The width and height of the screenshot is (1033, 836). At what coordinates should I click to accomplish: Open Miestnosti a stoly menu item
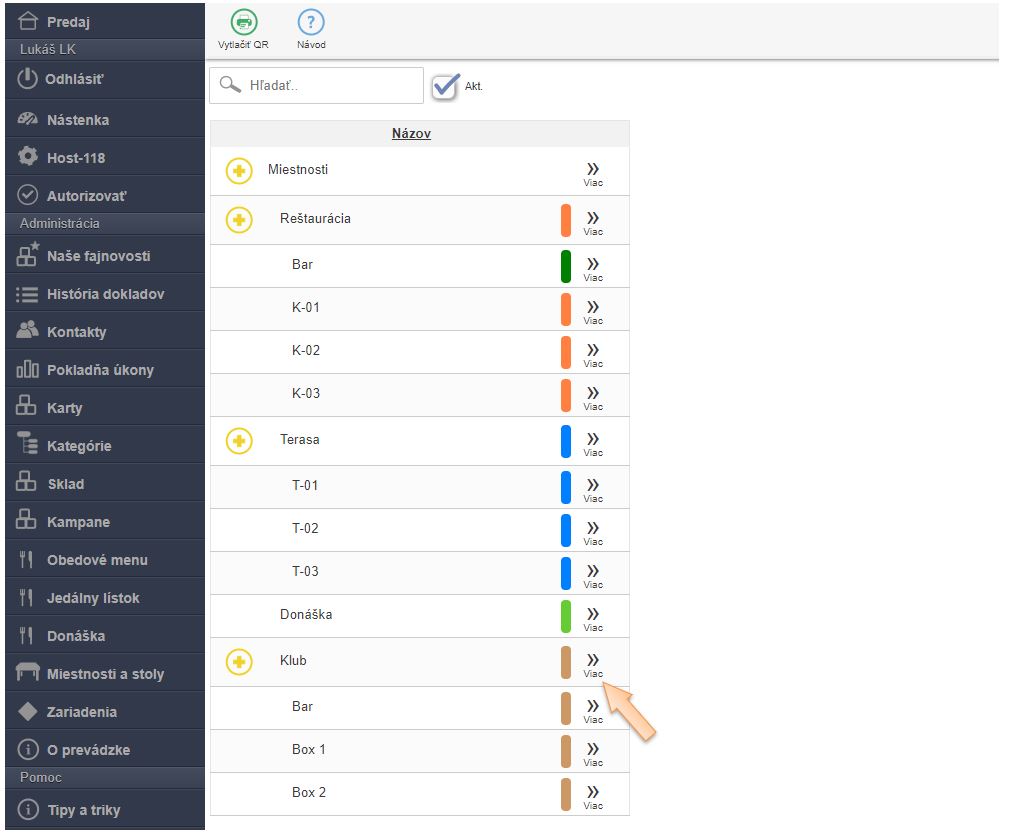pos(105,674)
